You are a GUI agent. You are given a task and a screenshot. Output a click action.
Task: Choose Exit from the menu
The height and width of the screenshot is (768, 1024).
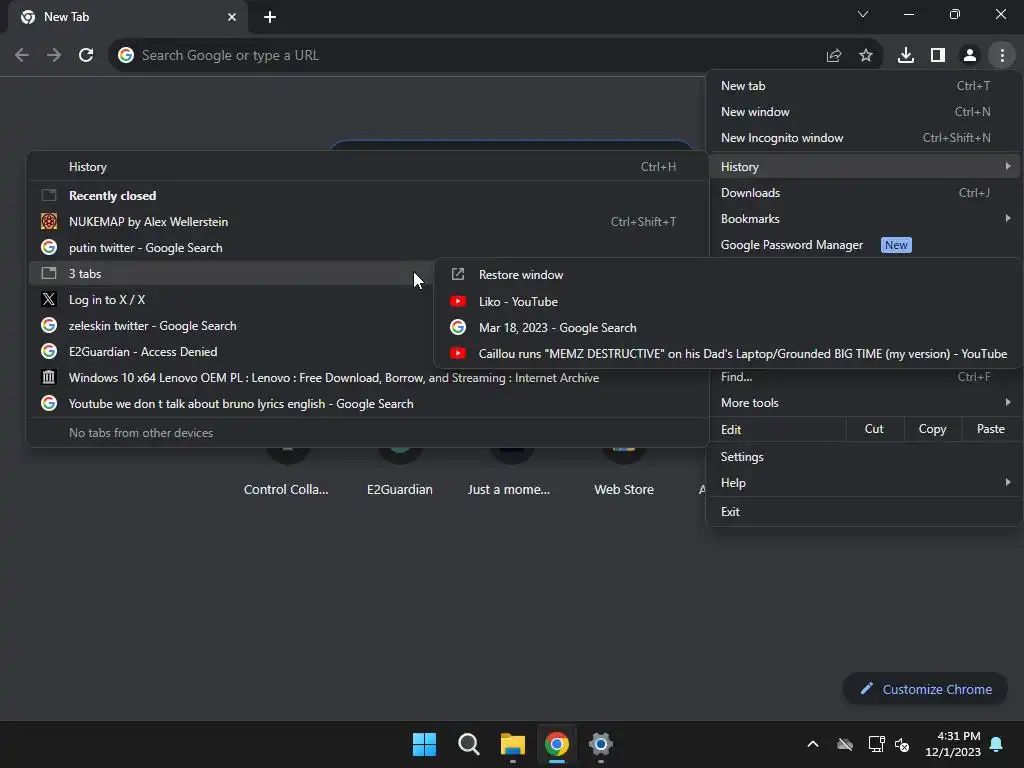click(x=865, y=511)
